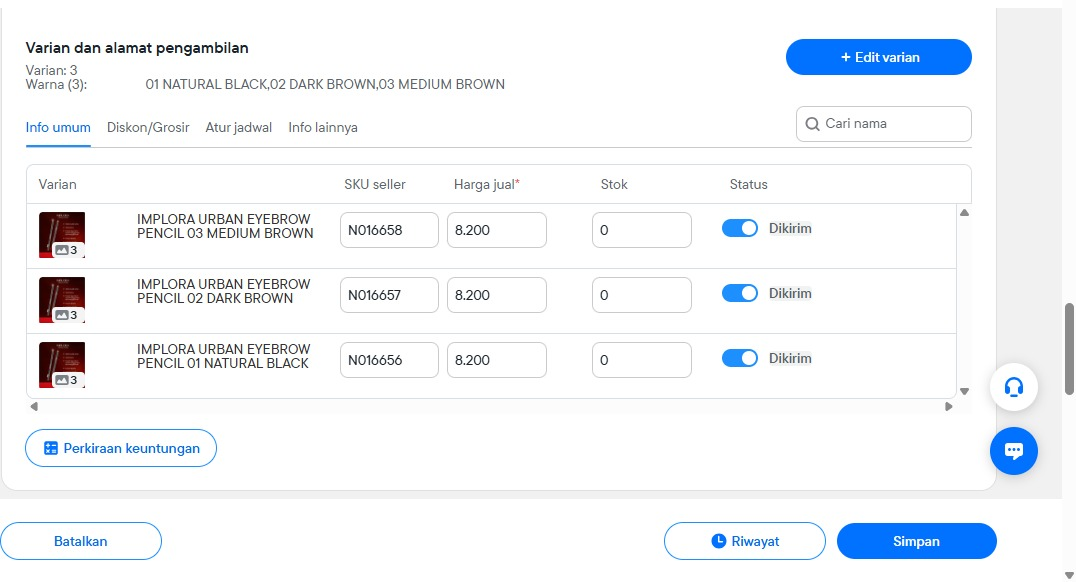This screenshot has height=582, width=1076.
Task: Click Harga jual field for 03 MEDIUM BROWN
Action: click(x=497, y=230)
